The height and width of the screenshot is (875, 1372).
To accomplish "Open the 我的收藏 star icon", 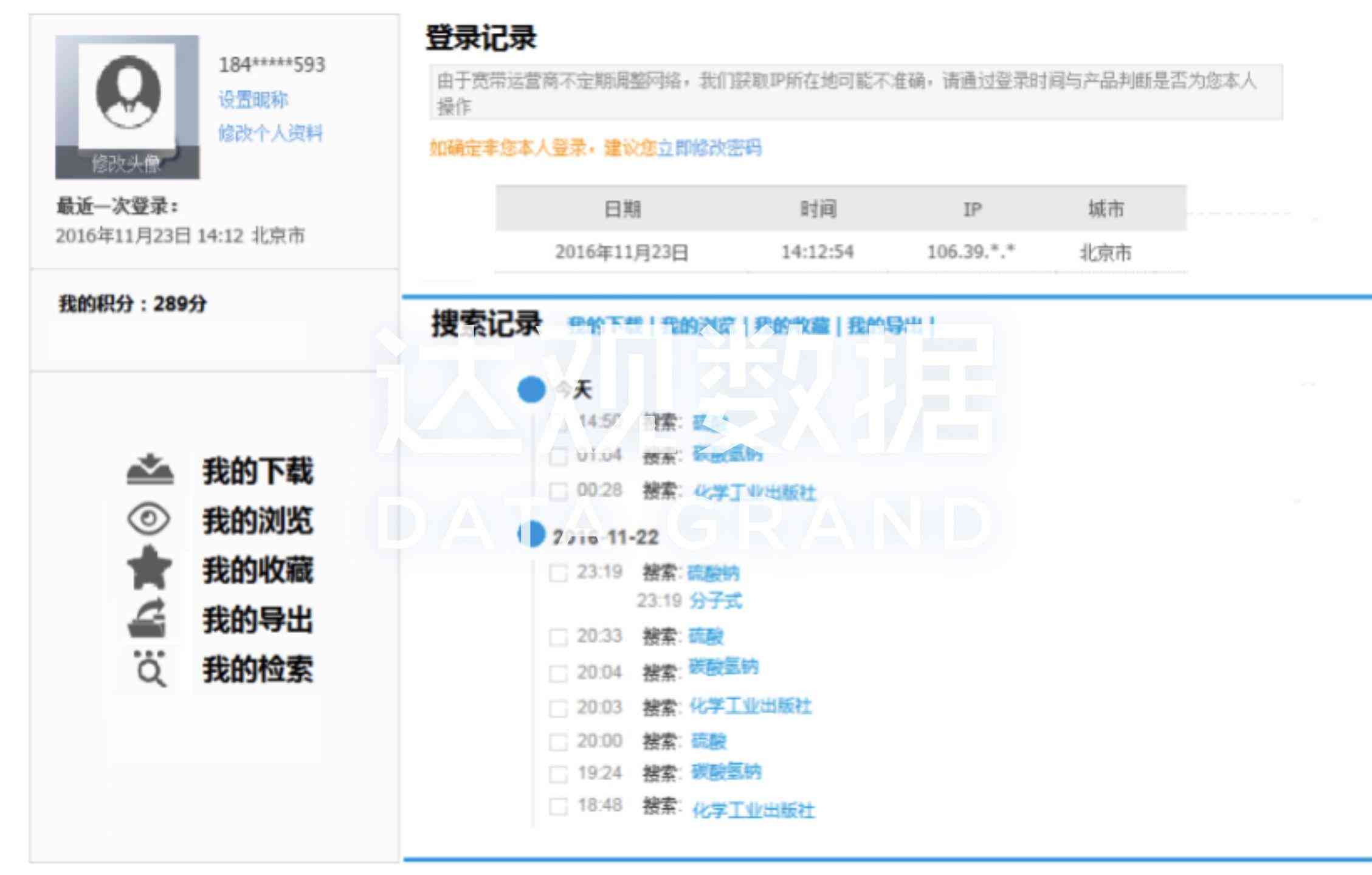I will click(150, 568).
